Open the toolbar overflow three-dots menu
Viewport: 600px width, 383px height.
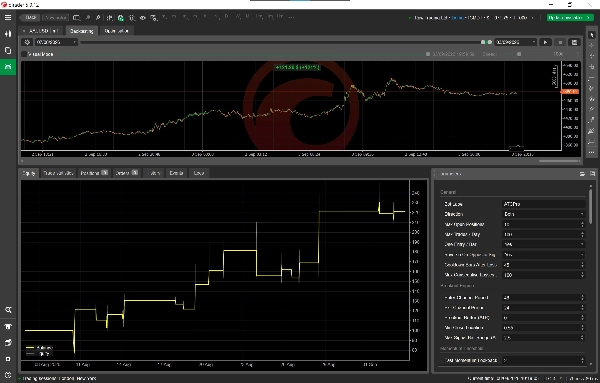[292, 17]
